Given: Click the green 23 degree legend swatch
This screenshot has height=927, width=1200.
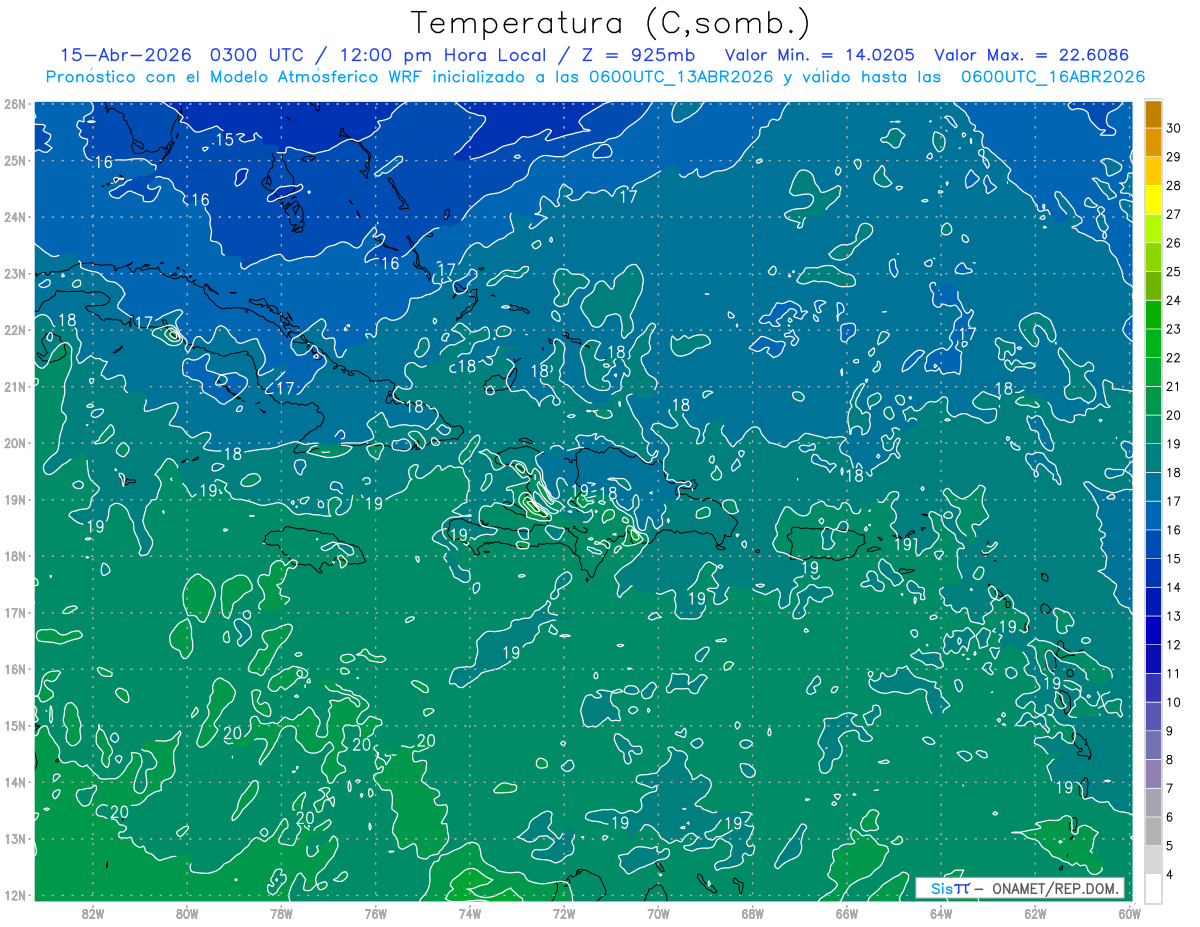Looking at the screenshot, I should (1153, 314).
